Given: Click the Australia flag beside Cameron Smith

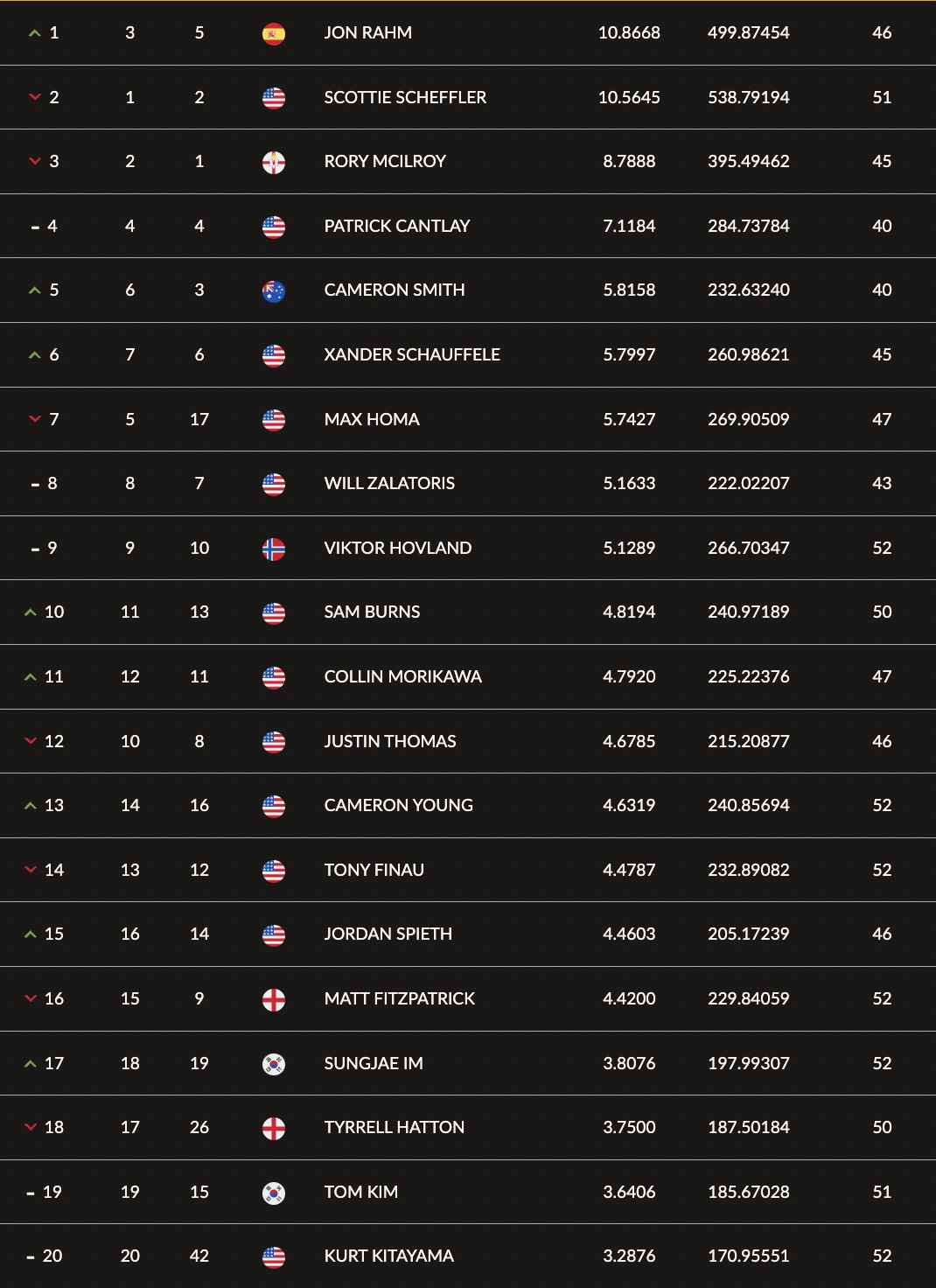Looking at the screenshot, I should pos(274,290).
